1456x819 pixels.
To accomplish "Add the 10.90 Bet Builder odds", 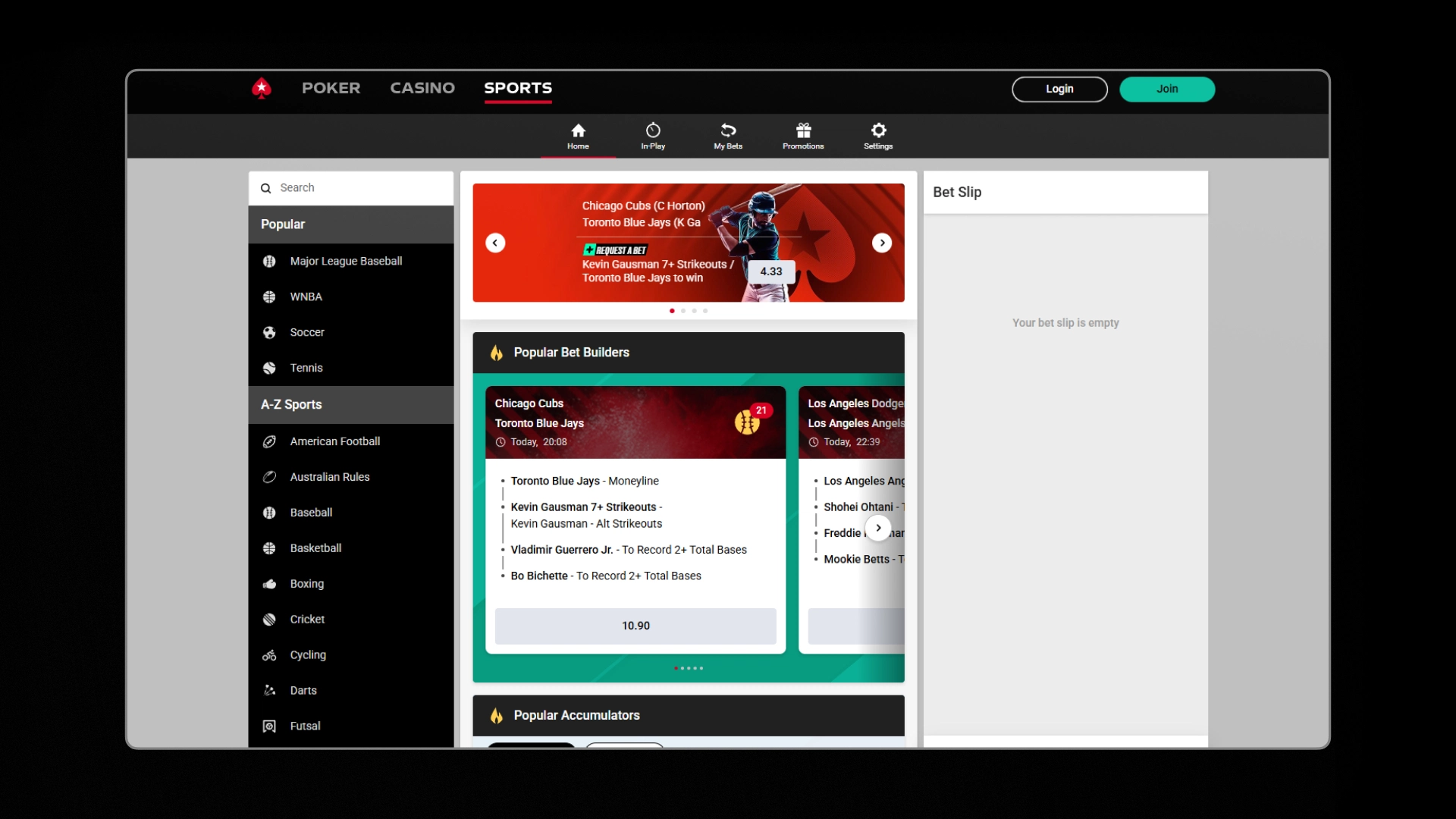I will point(635,626).
